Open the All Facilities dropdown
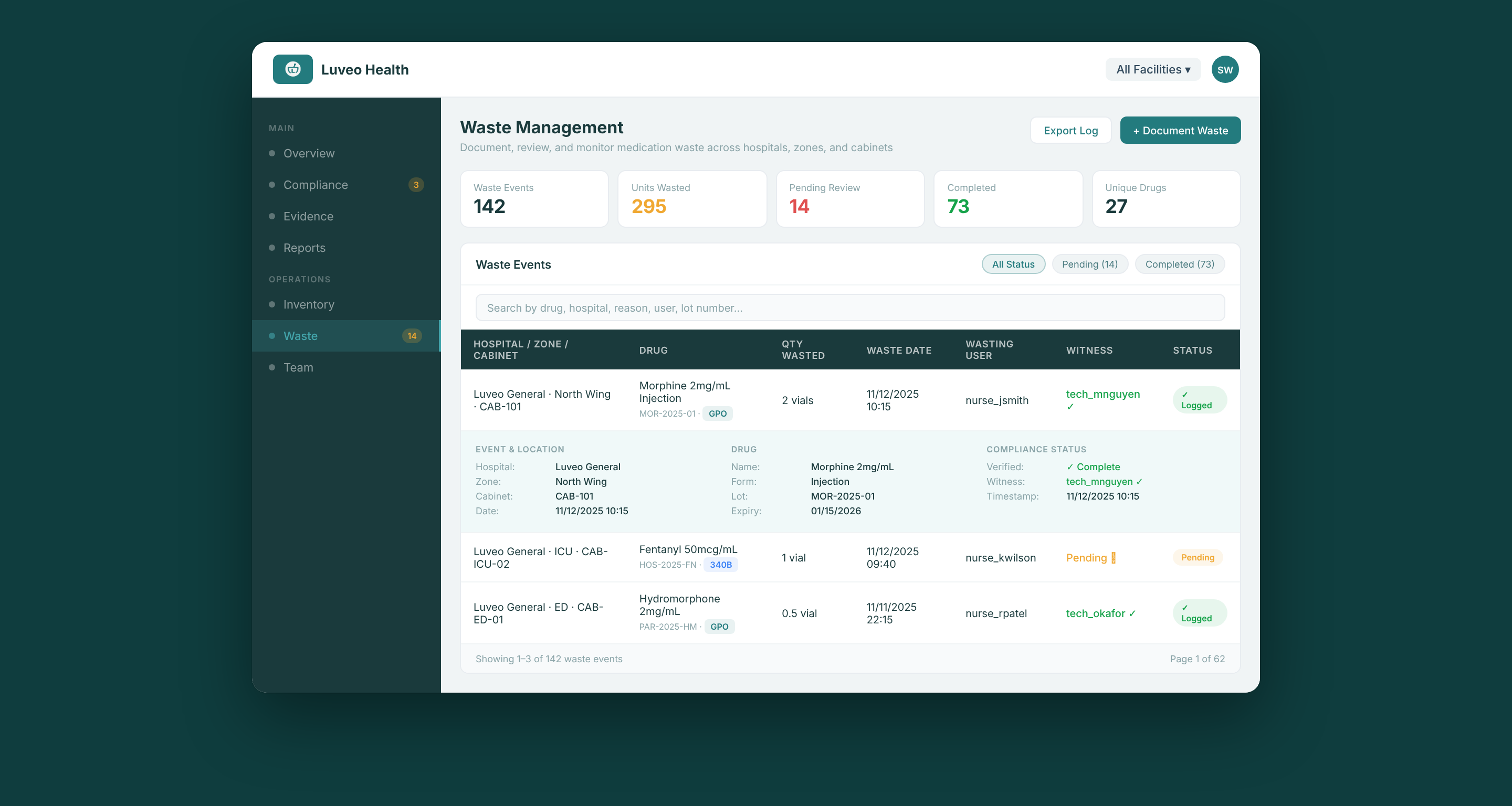This screenshot has width=1512, height=806. (1153, 69)
